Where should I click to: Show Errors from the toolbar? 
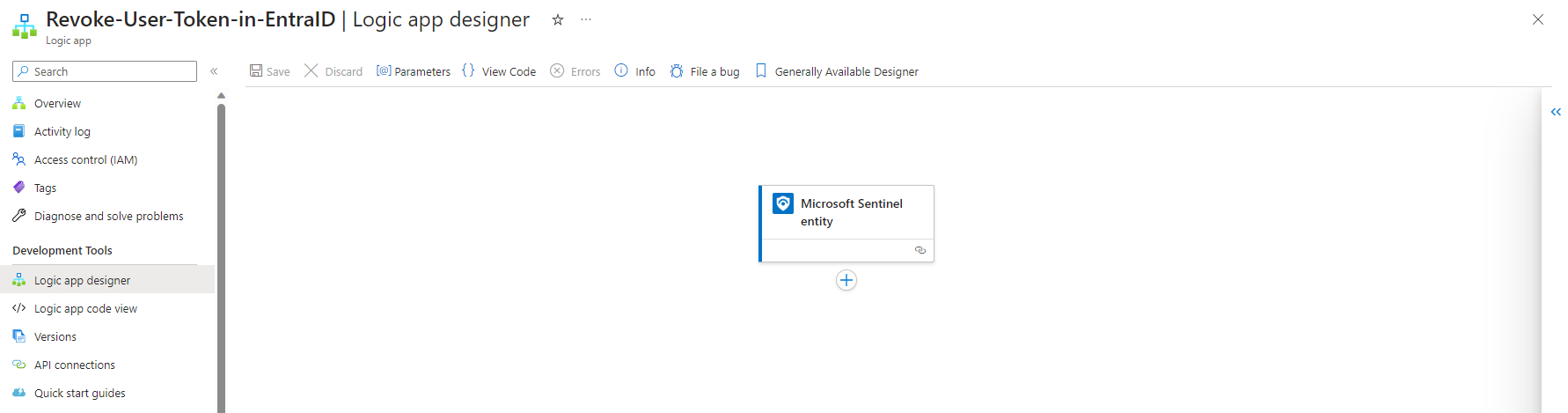(x=575, y=71)
